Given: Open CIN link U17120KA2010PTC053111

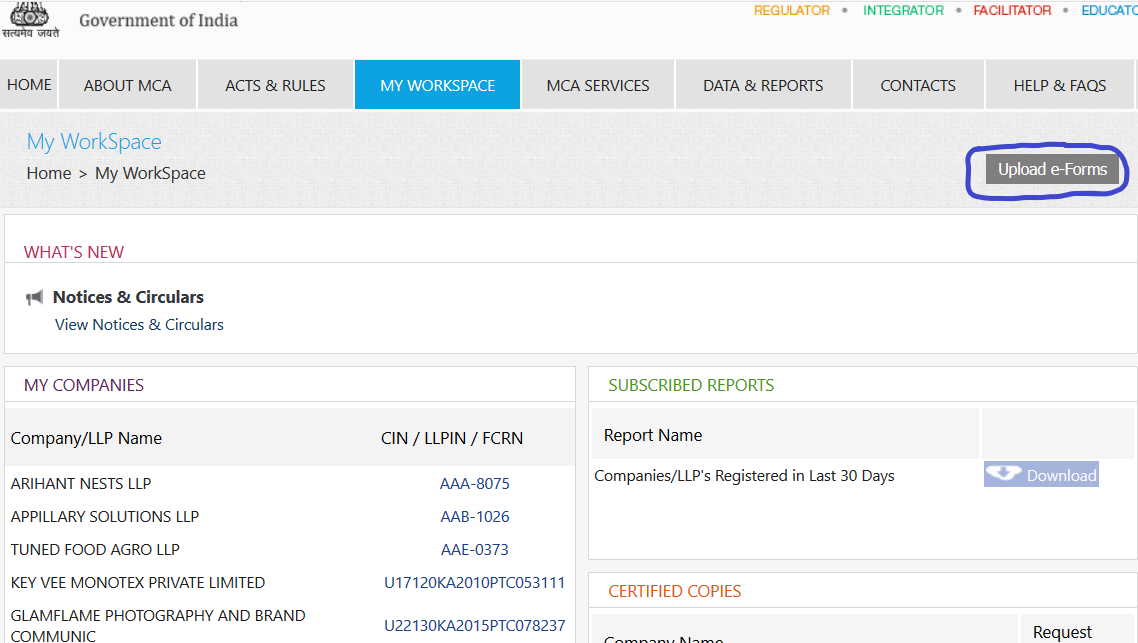Looking at the screenshot, I should [475, 583].
